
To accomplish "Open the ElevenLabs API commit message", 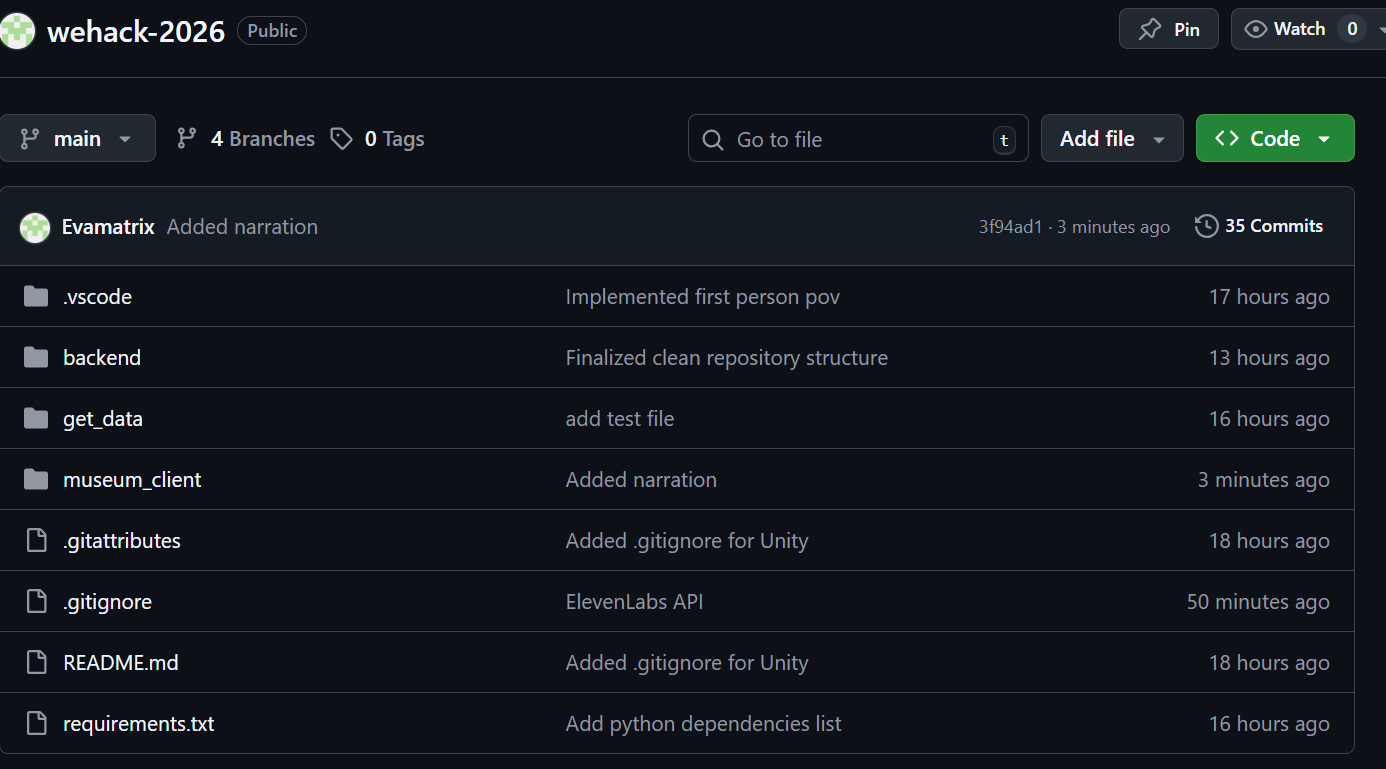I will 634,602.
